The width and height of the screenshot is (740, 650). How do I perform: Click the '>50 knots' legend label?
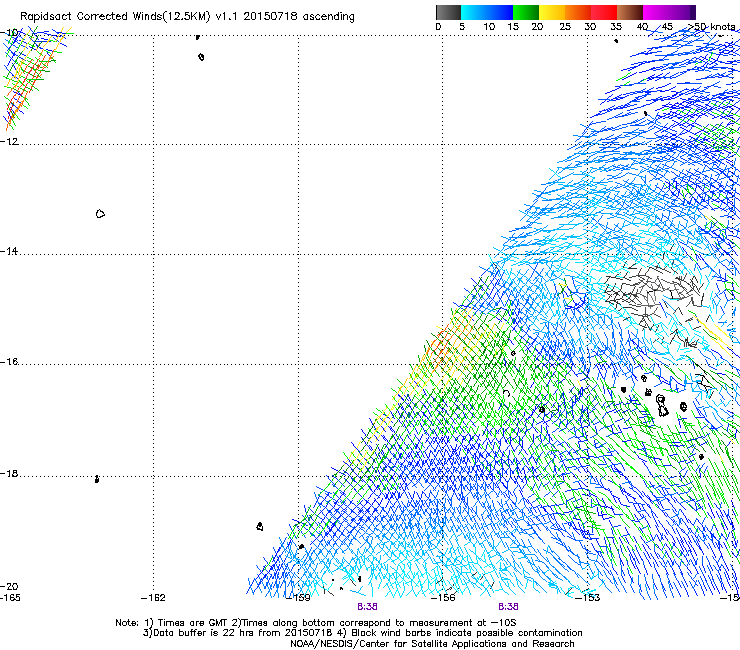point(711,27)
